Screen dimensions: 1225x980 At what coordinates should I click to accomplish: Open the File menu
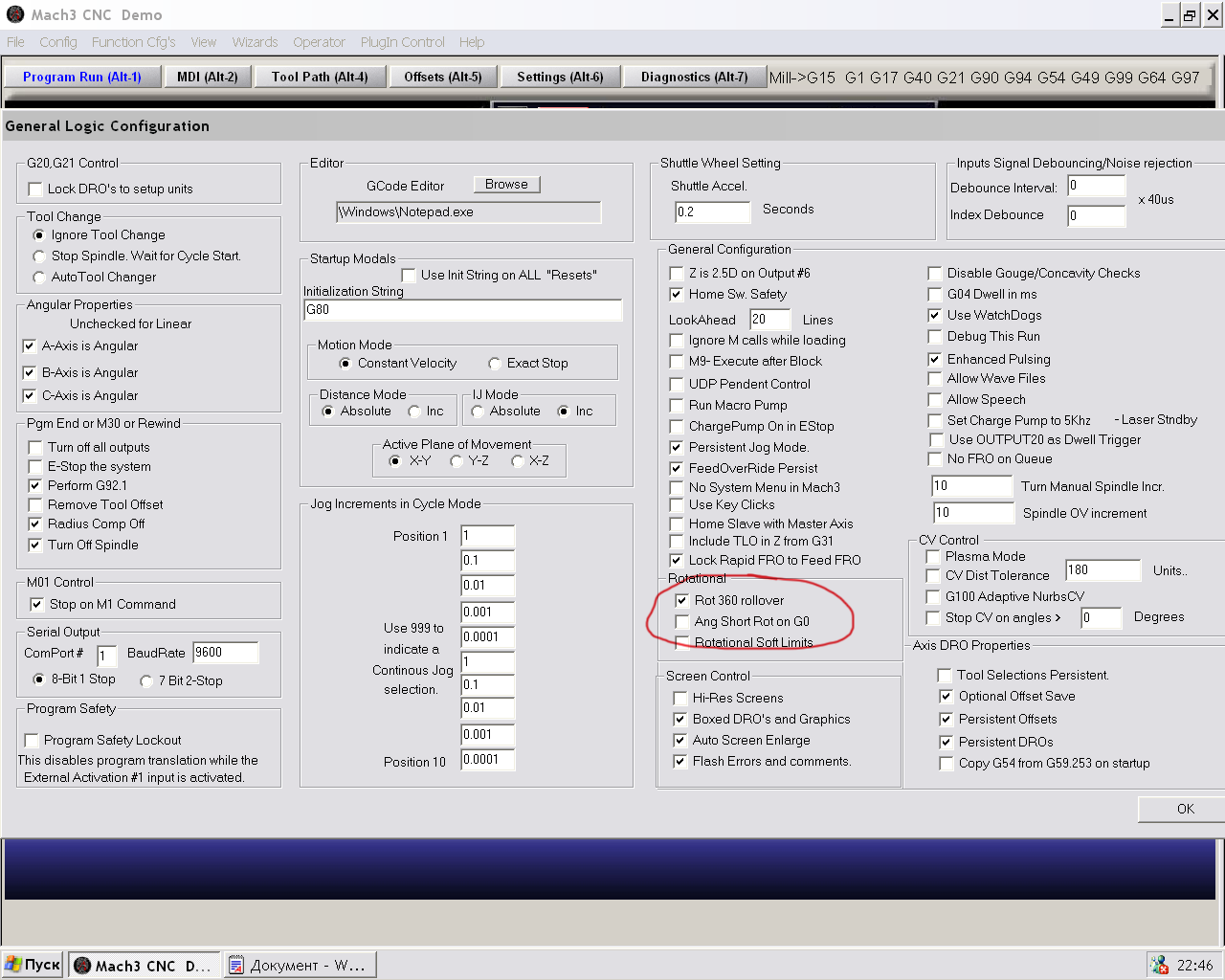coord(16,42)
